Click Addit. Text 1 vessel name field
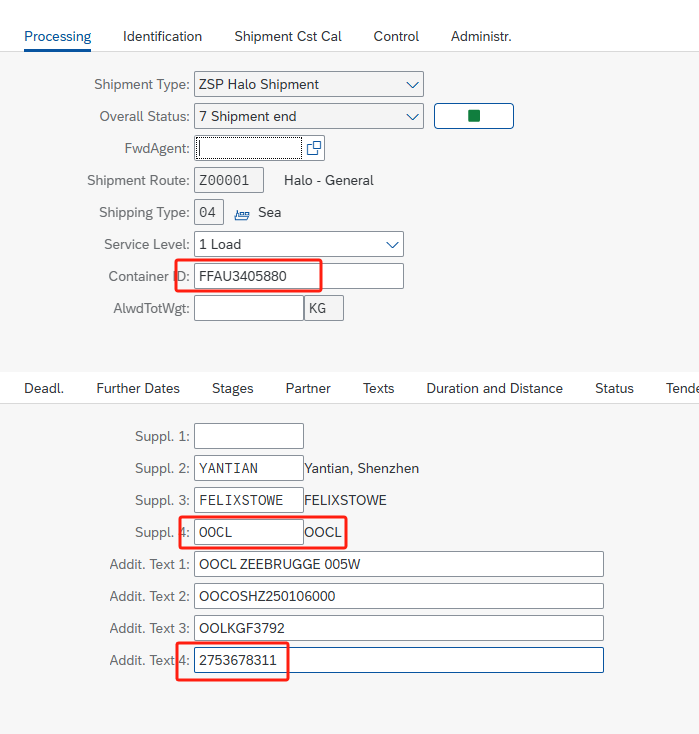The width and height of the screenshot is (699, 734). [x=399, y=564]
